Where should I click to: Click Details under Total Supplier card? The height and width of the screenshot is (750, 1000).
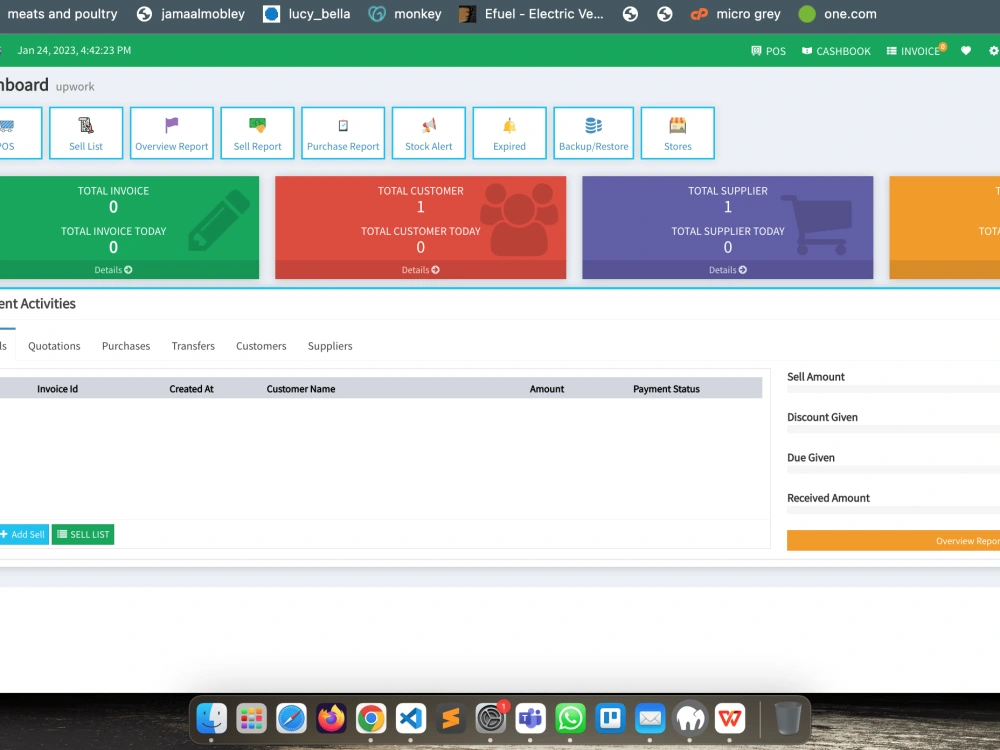[728, 270]
